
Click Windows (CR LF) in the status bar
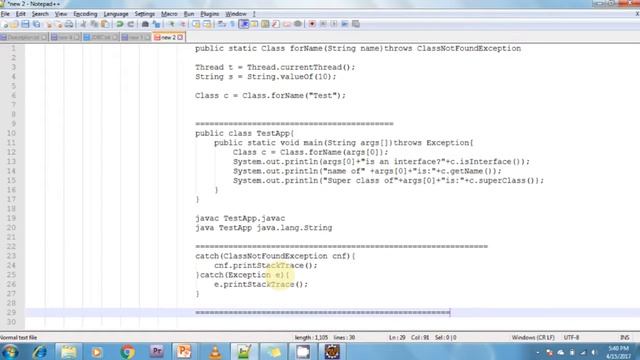coord(533,338)
